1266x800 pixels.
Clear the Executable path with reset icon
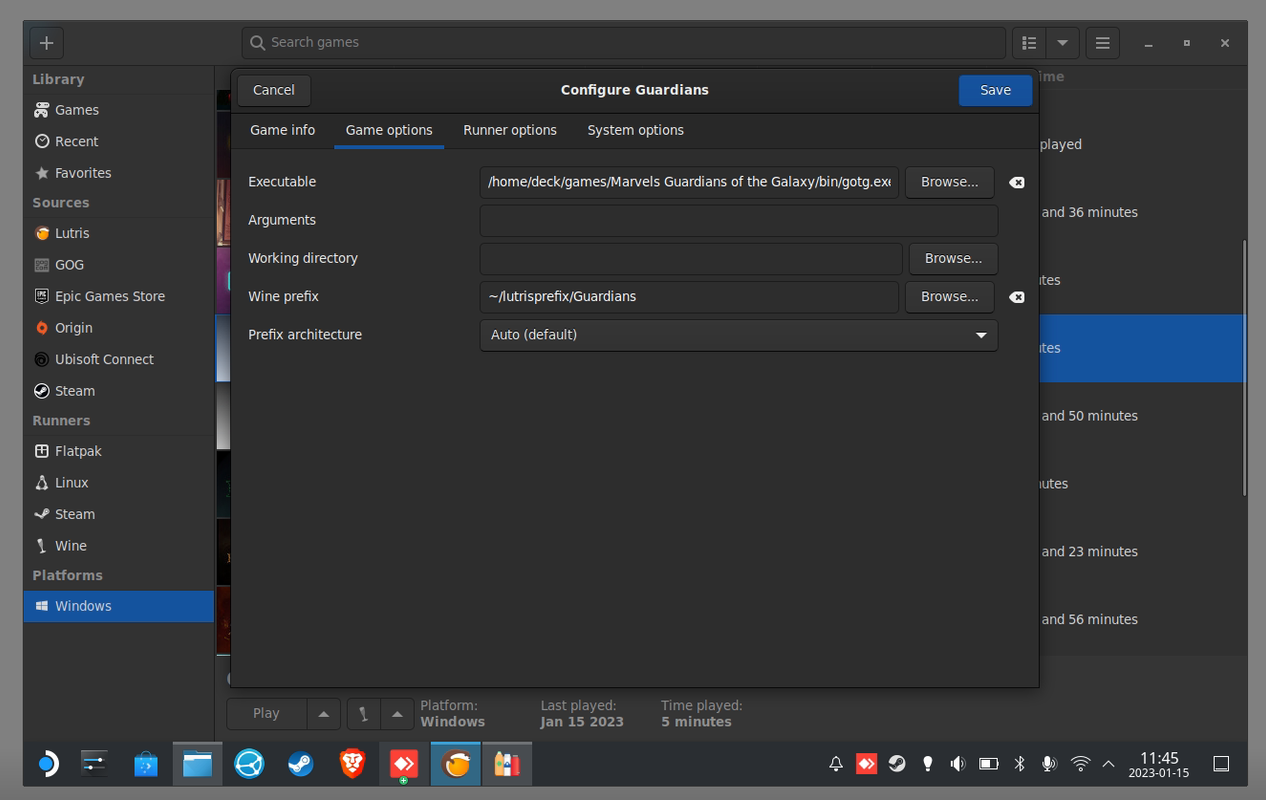1016,182
